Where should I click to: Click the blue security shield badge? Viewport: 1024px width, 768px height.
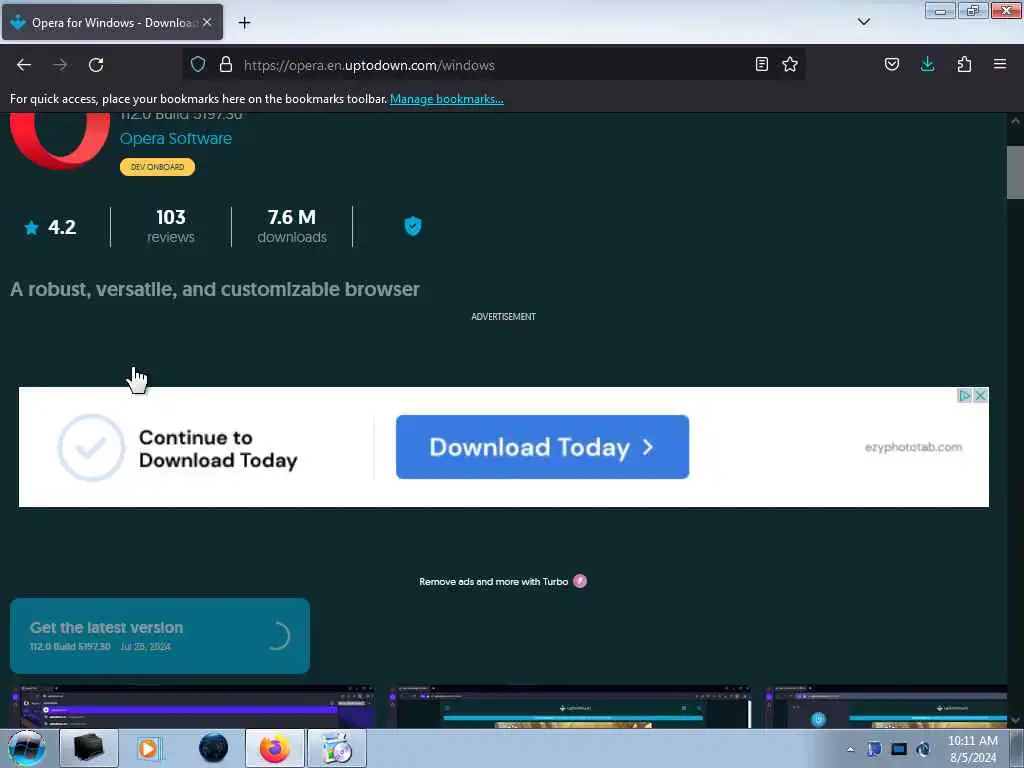pos(413,226)
